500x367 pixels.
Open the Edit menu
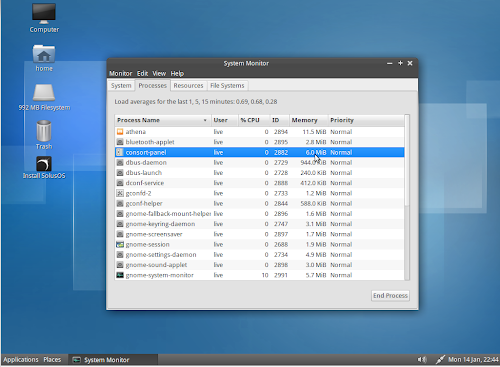click(x=142, y=73)
